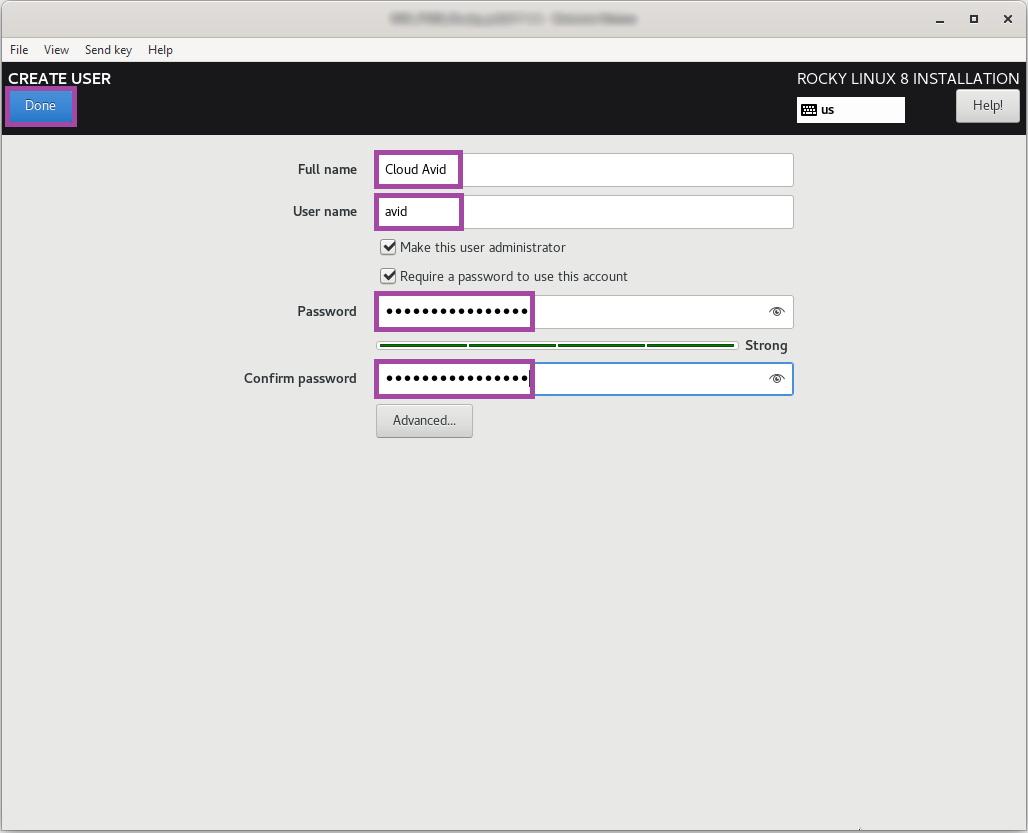Image resolution: width=1028 pixels, height=833 pixels.
Task: Open the us keyboard layout selector
Action: pyautogui.click(x=850, y=110)
